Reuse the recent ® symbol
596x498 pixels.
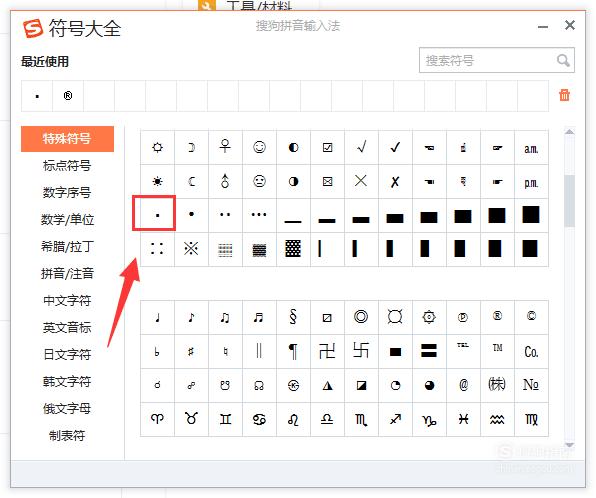coord(68,96)
